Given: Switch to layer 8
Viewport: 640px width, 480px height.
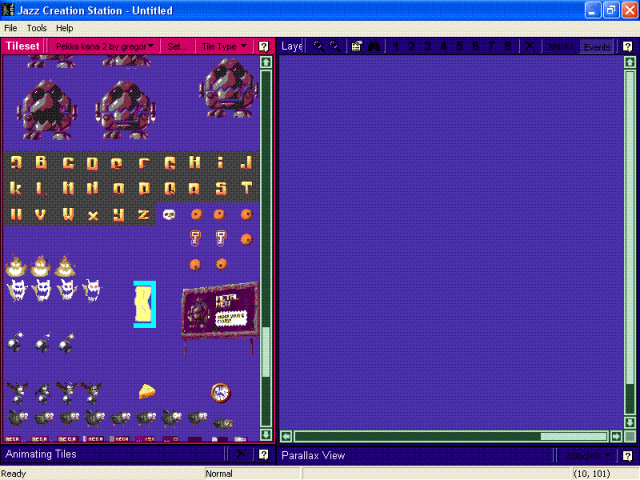Looking at the screenshot, I should click(507, 47).
